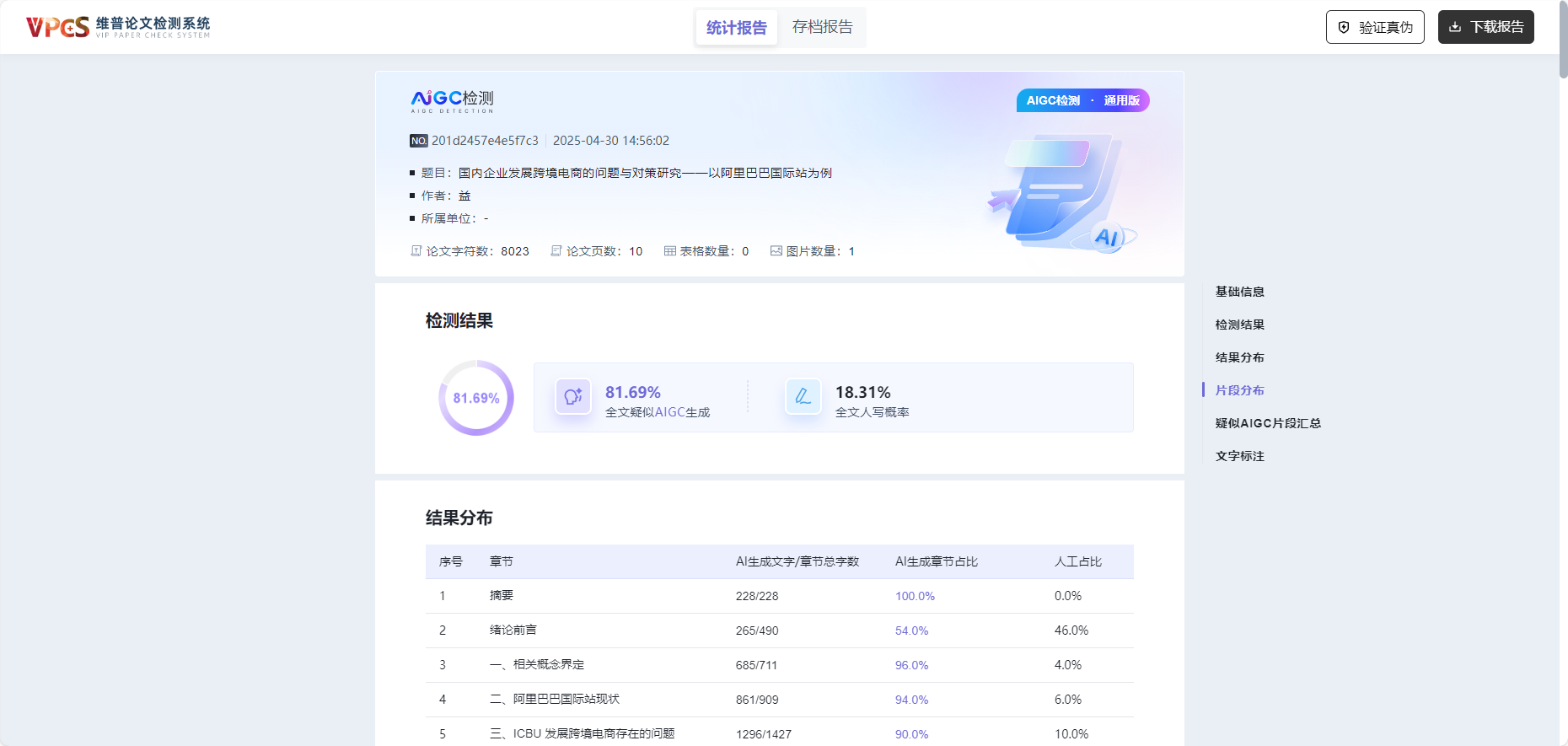The height and width of the screenshot is (746, 1568).
Task: Click the 685/711 cell
Action: tap(756, 665)
